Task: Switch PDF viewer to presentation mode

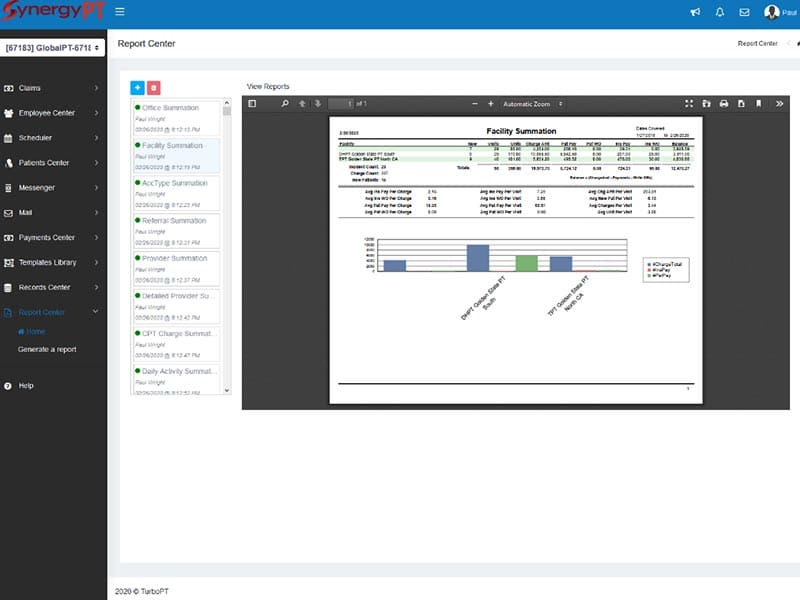Action: (x=689, y=104)
